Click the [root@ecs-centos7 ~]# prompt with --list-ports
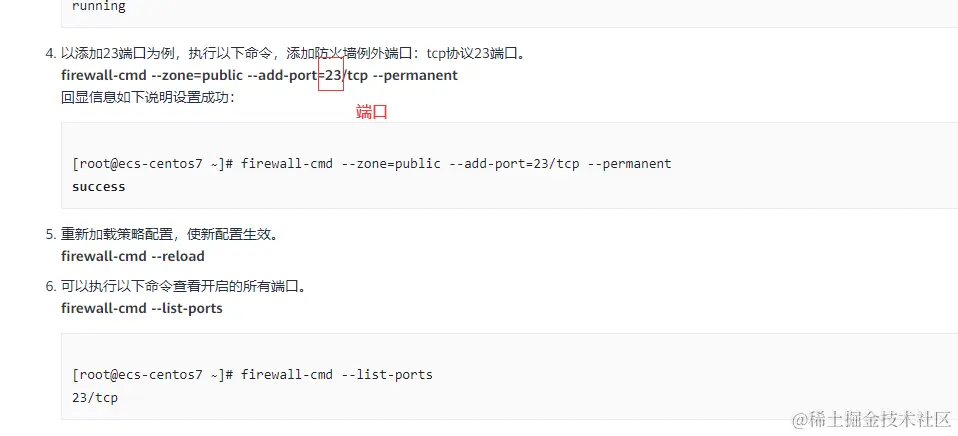 tap(153, 374)
